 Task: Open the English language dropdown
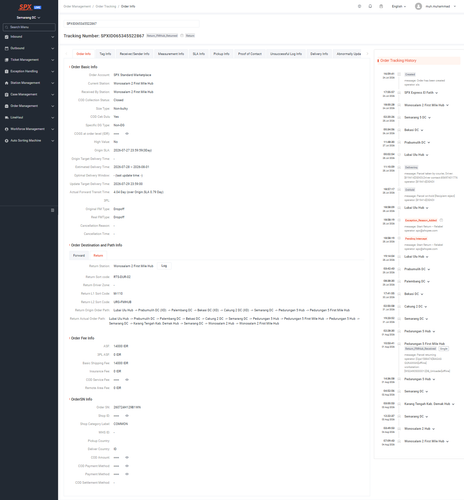click(x=399, y=6)
